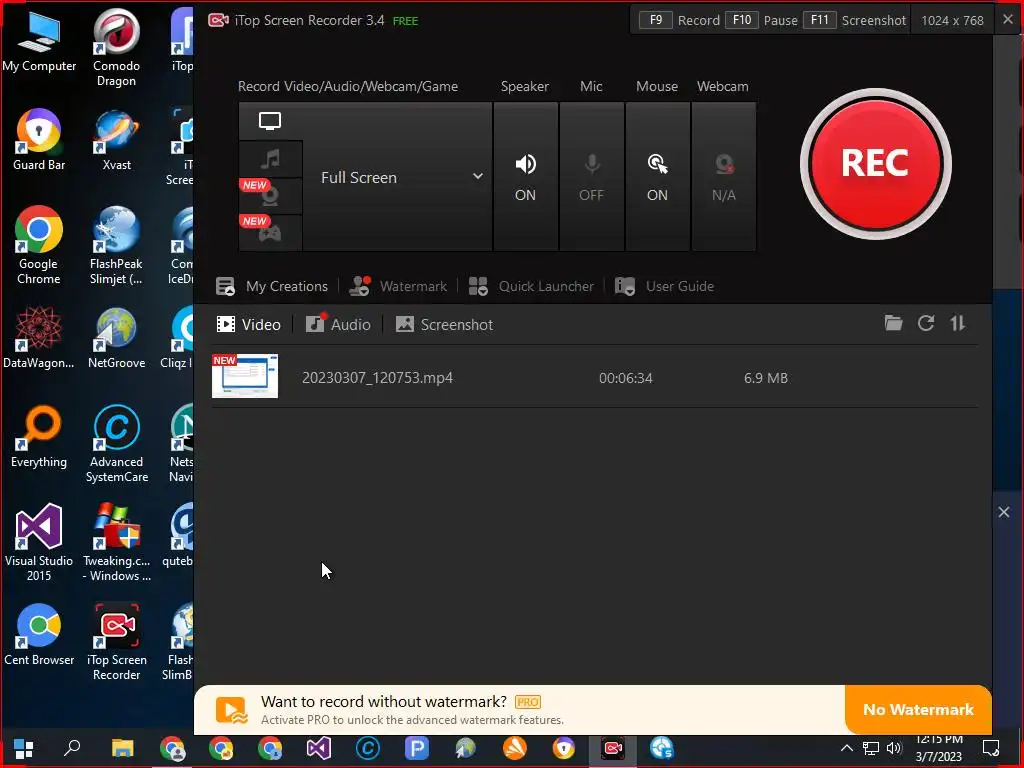This screenshot has width=1024, height=768.
Task: Toggle the Speaker ON setting
Action: pyautogui.click(x=526, y=177)
